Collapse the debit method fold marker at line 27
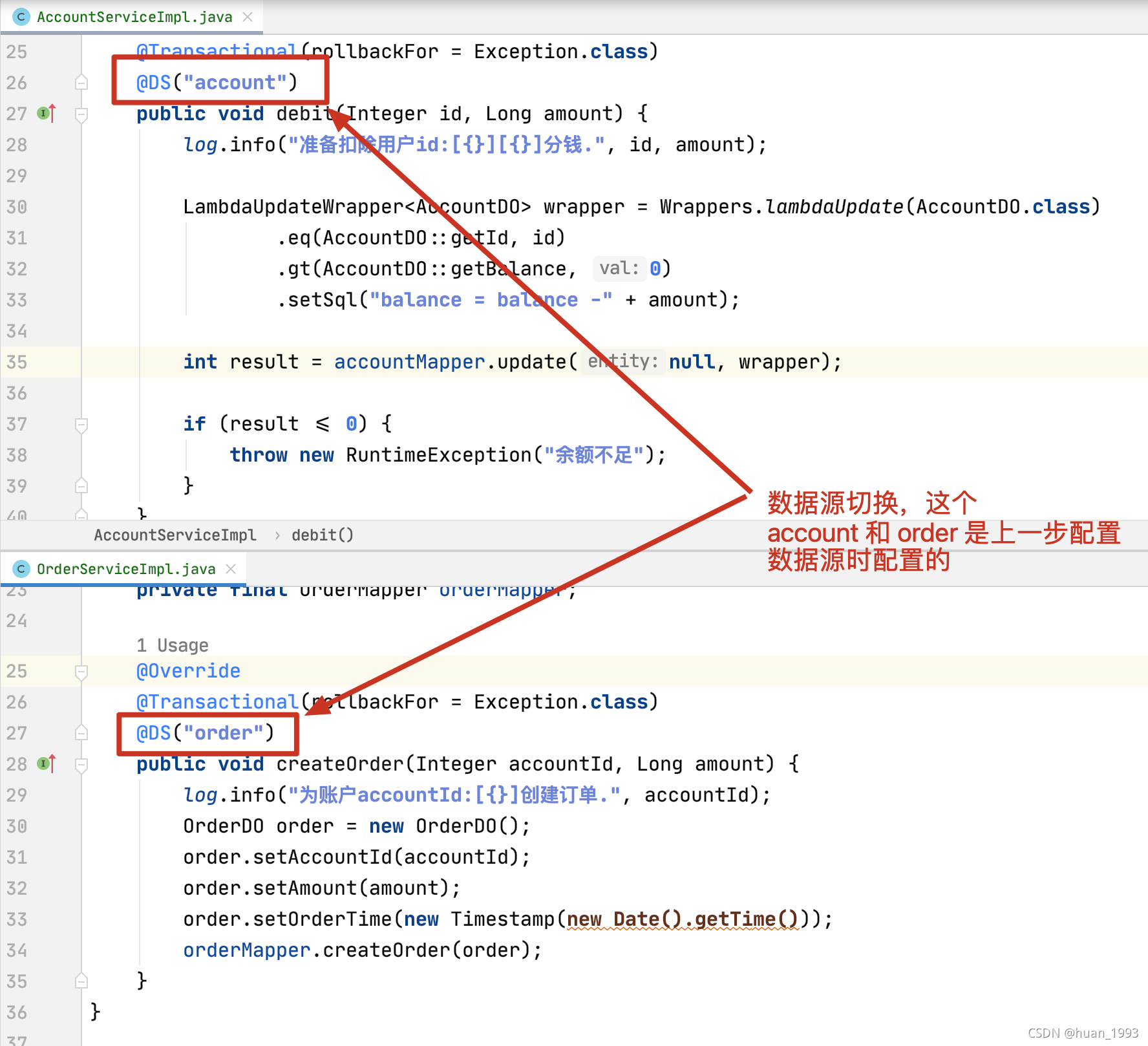 pyautogui.click(x=81, y=114)
